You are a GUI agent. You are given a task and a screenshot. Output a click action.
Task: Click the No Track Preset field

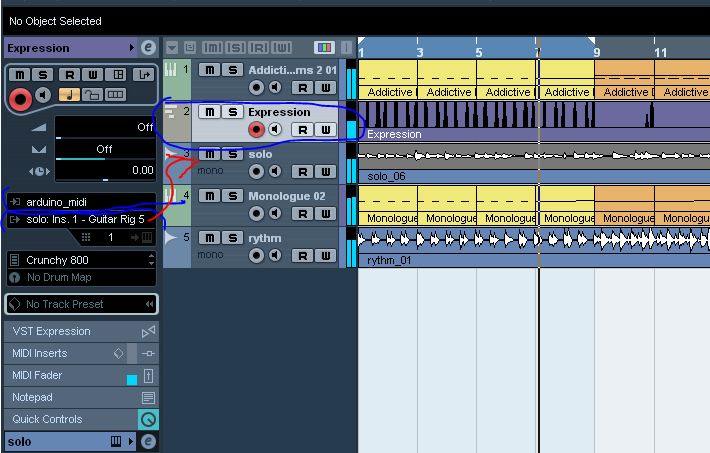pyautogui.click(x=82, y=304)
